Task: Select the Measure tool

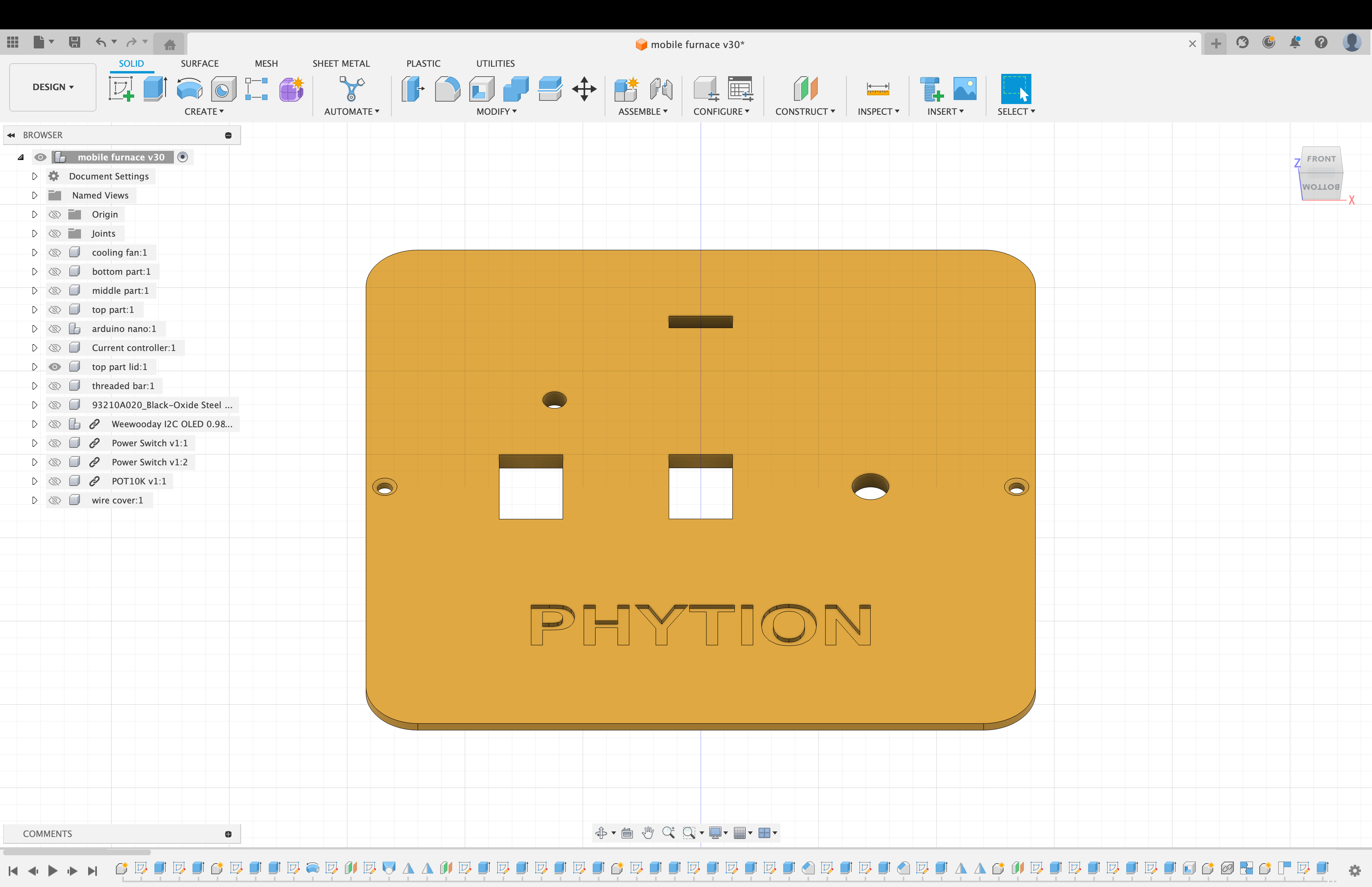Action: pos(878,89)
